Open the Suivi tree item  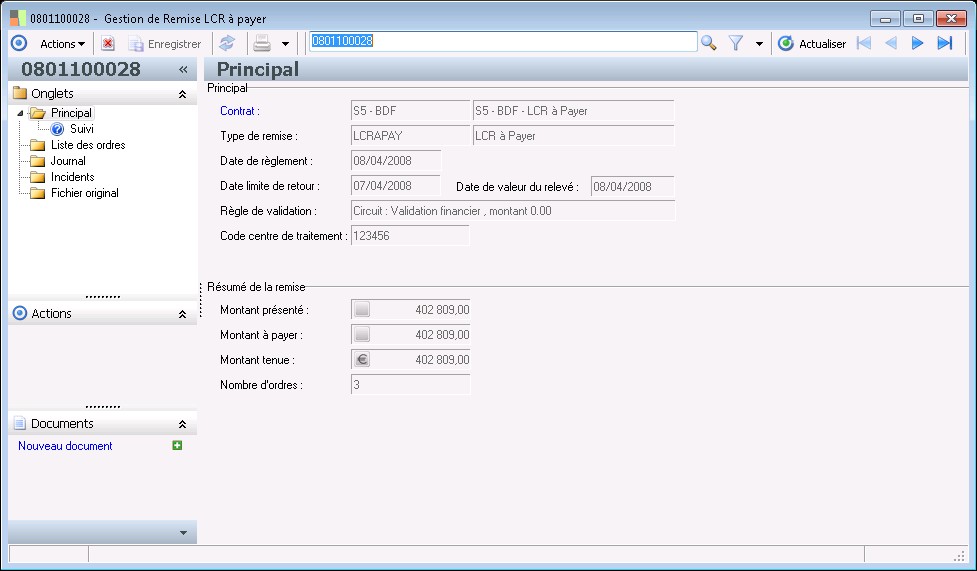pos(82,129)
